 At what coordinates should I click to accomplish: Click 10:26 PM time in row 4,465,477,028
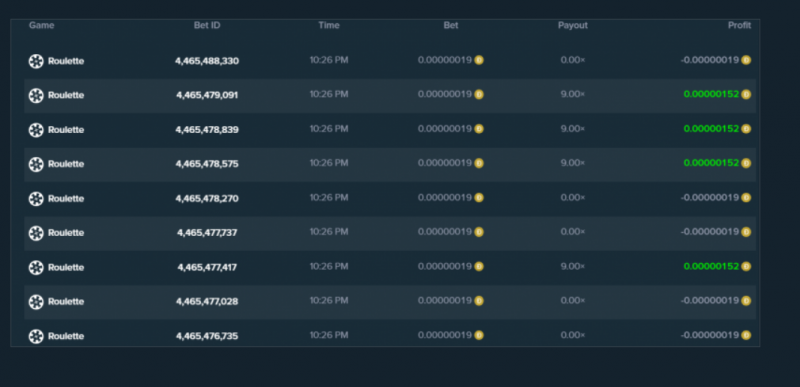[x=329, y=301]
